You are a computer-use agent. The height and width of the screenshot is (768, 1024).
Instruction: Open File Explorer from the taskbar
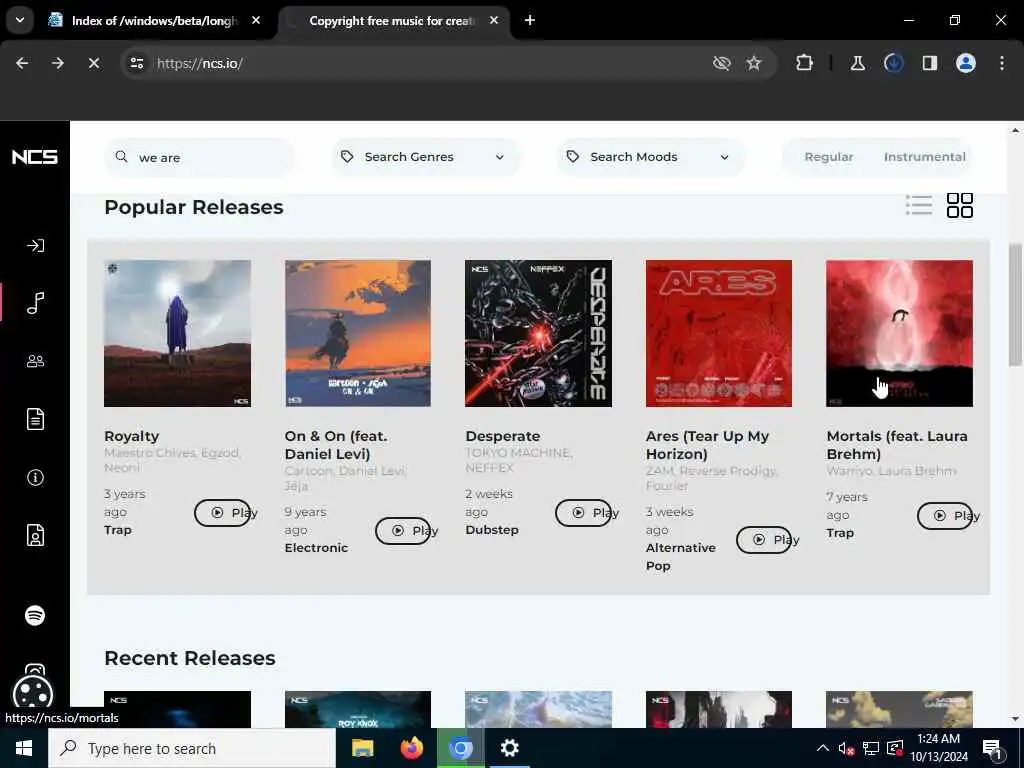[x=362, y=748]
